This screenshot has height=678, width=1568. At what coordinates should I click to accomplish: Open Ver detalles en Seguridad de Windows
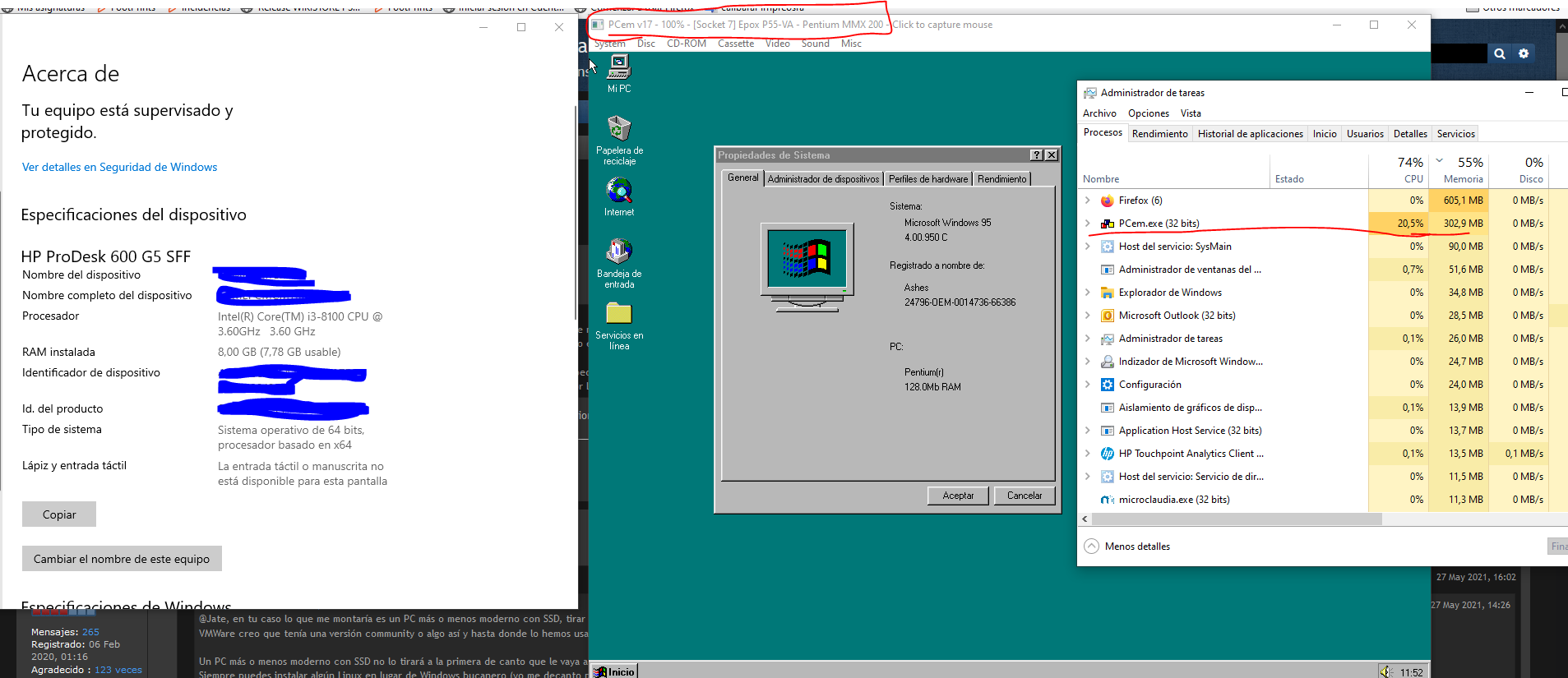tap(120, 167)
